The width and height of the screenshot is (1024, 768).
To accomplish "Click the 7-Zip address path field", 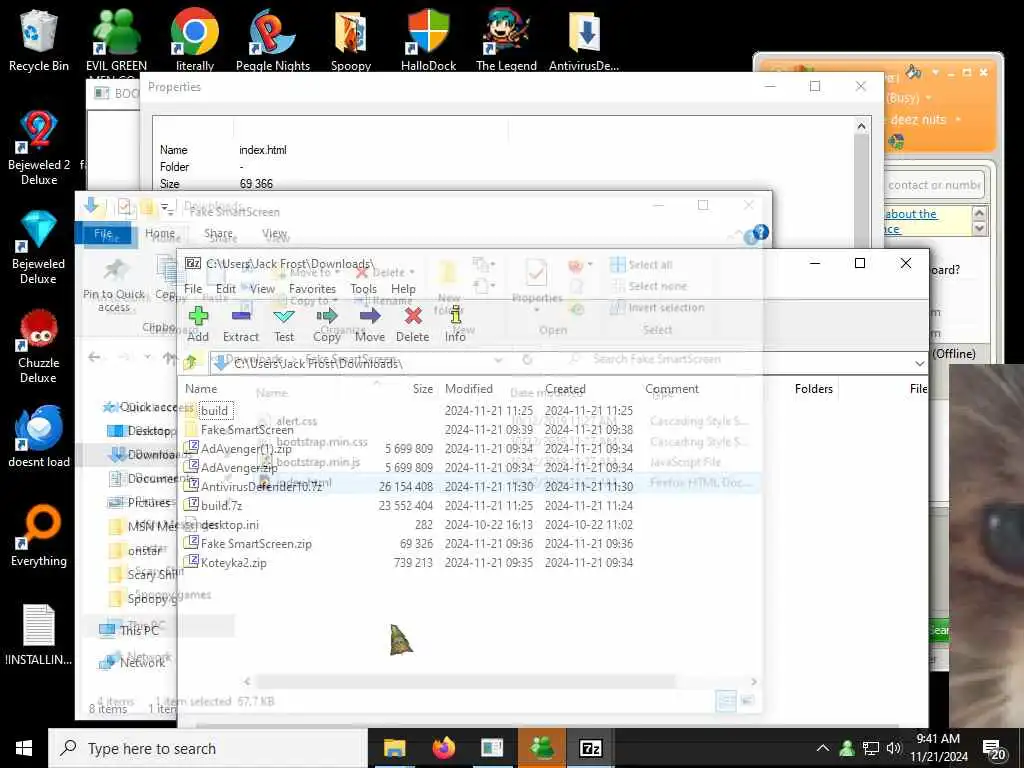I will 562,363.
